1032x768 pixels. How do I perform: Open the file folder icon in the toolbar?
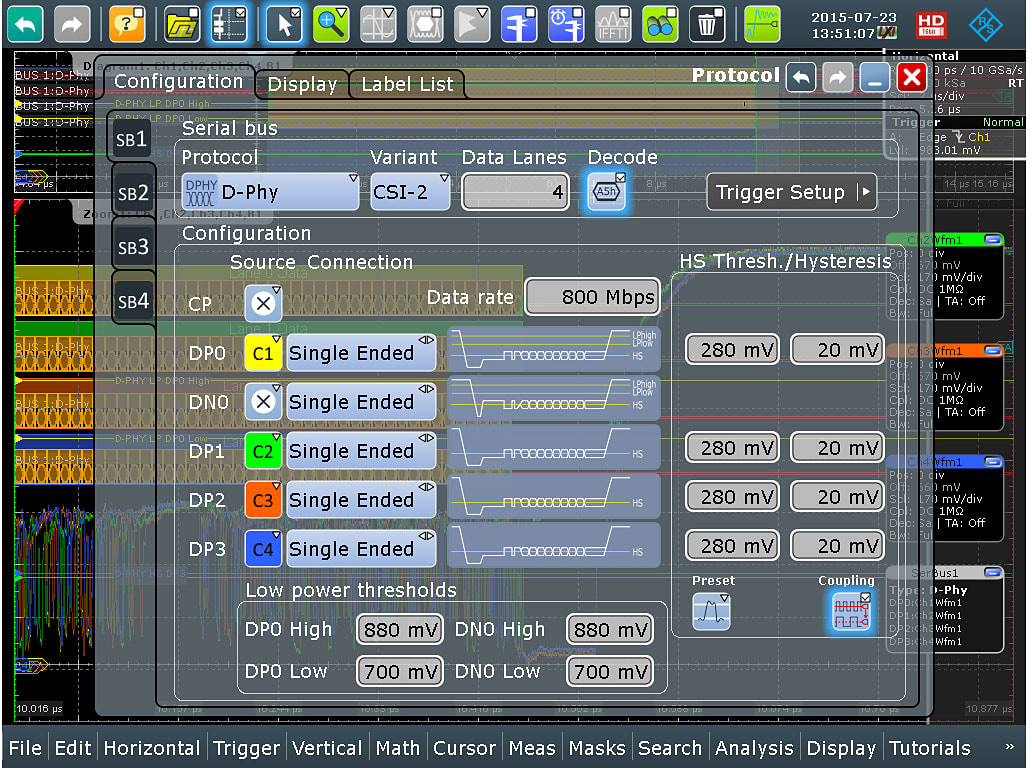coord(182,24)
